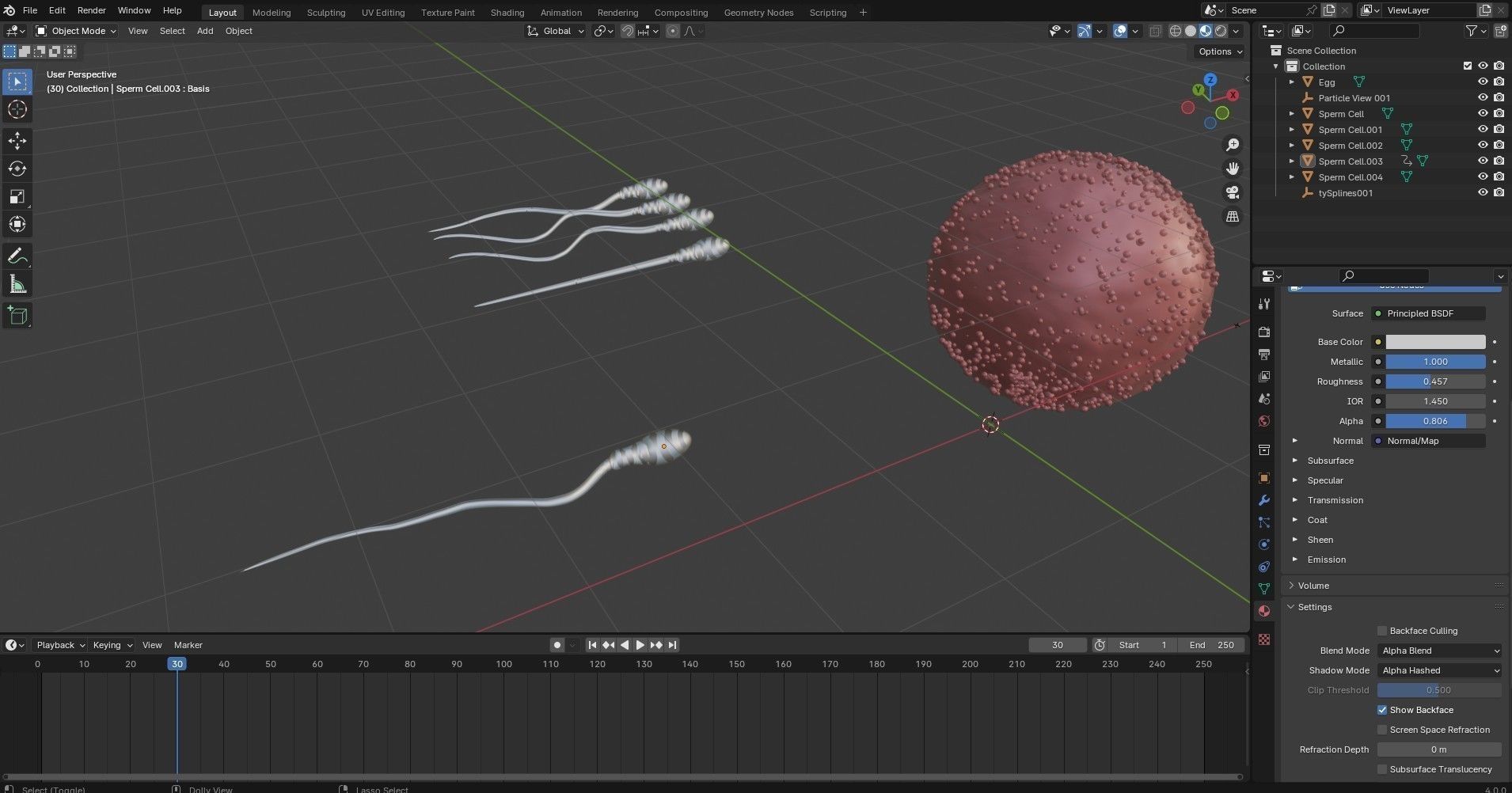Open the Texture properties tab
The width and height of the screenshot is (1512, 793).
tap(1264, 639)
